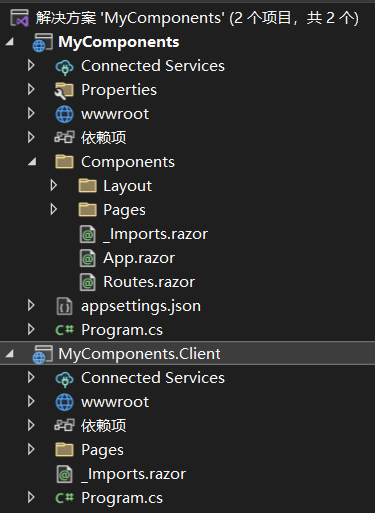Select the appsettings.json file name
Image resolution: width=375 pixels, height=513 pixels.
pos(141,306)
